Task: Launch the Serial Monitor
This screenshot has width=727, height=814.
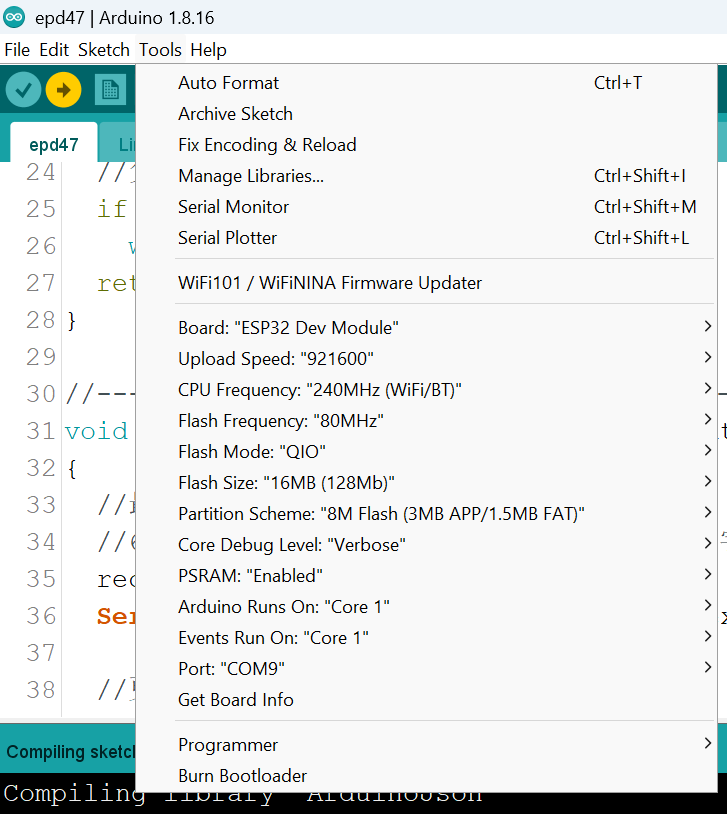Action: pos(233,207)
